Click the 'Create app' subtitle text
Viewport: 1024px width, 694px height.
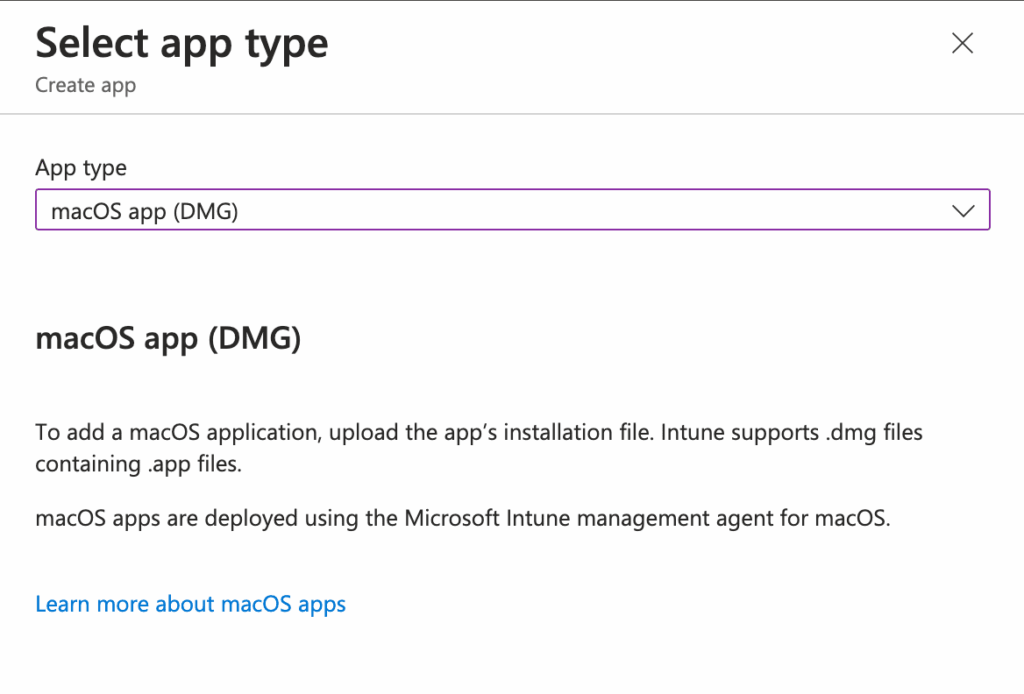click(x=85, y=85)
